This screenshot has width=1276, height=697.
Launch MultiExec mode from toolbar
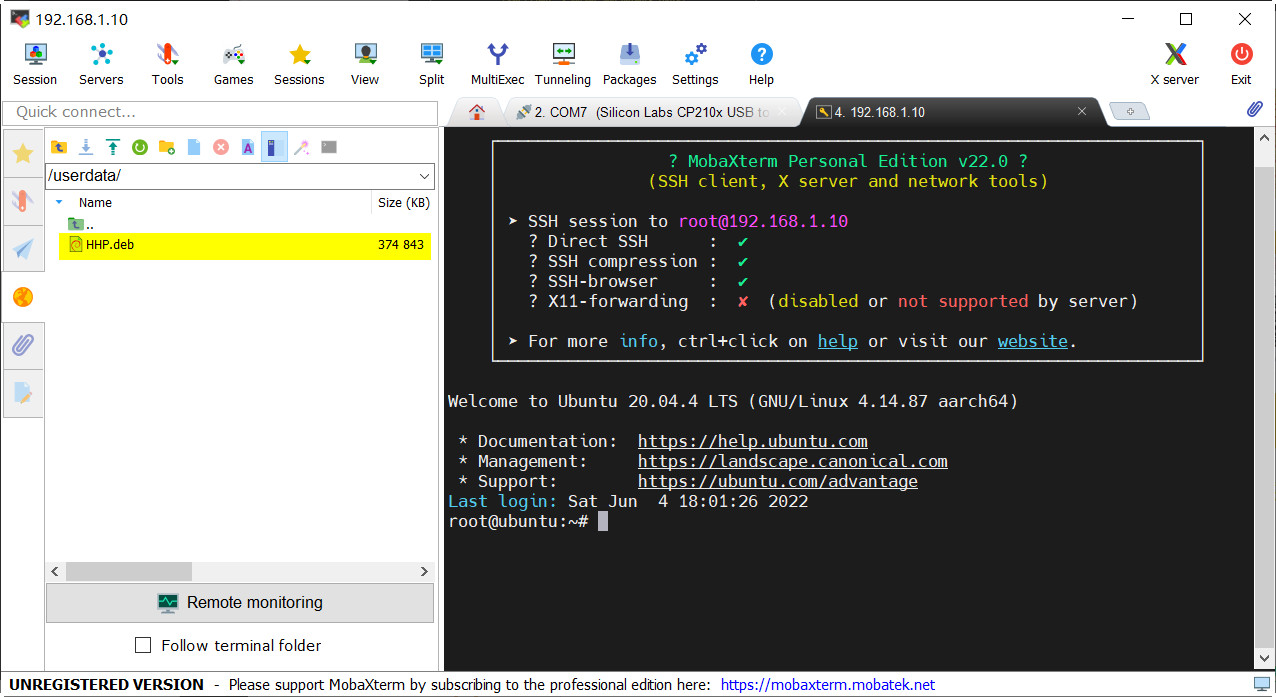497,65
